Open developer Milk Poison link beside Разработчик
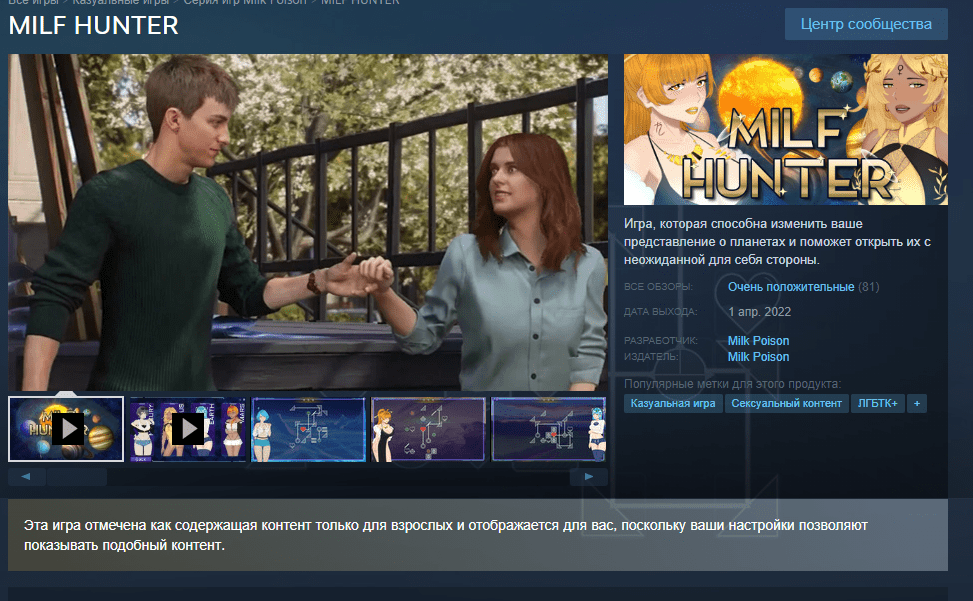 click(758, 341)
